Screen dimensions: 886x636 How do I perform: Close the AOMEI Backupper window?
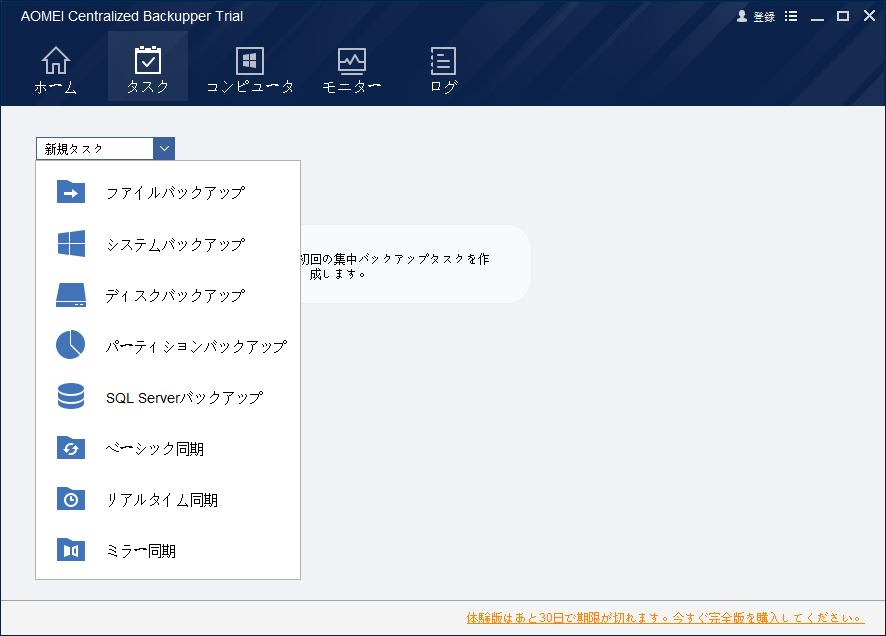click(870, 16)
